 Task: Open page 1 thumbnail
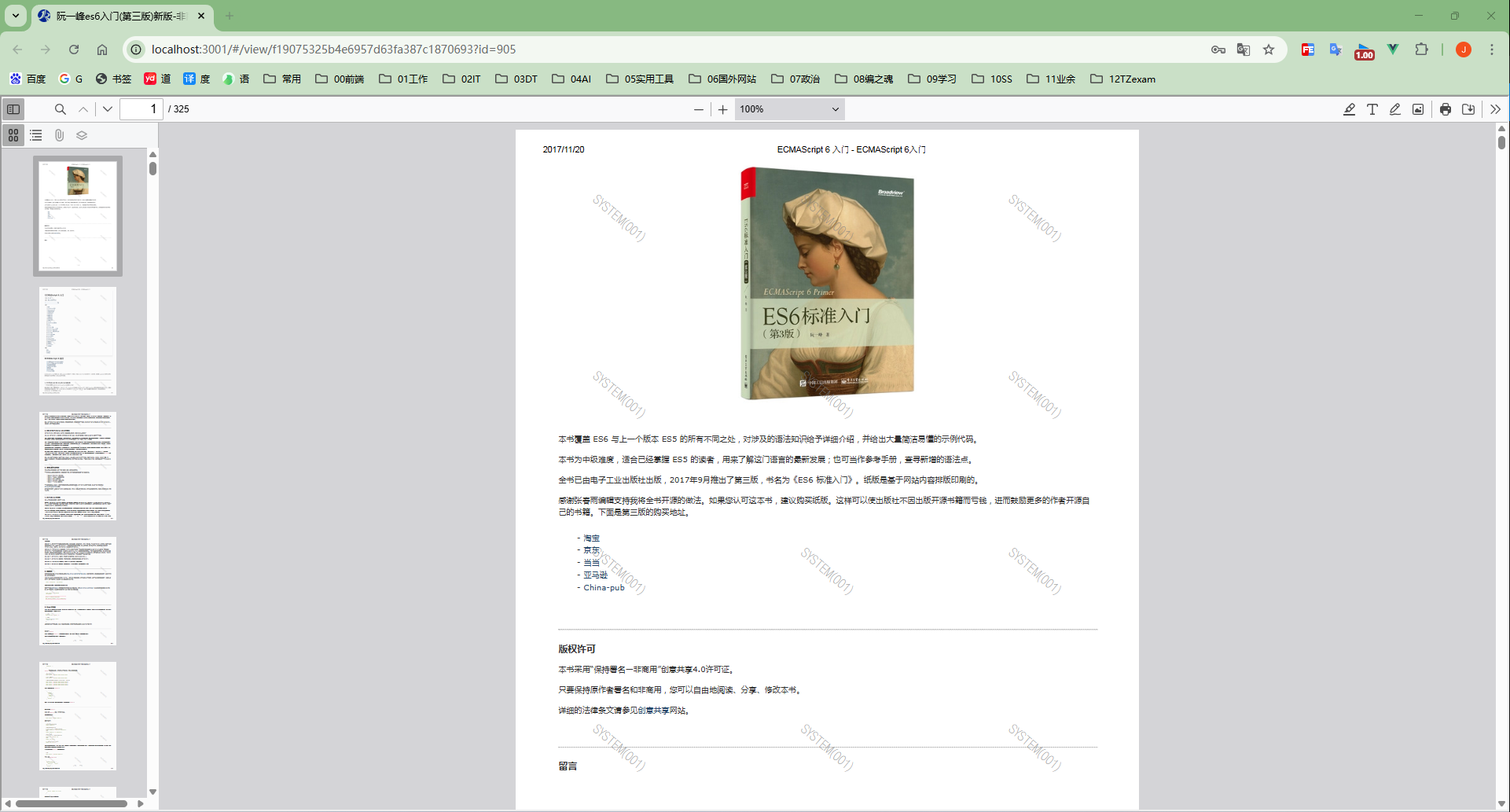pos(78,216)
